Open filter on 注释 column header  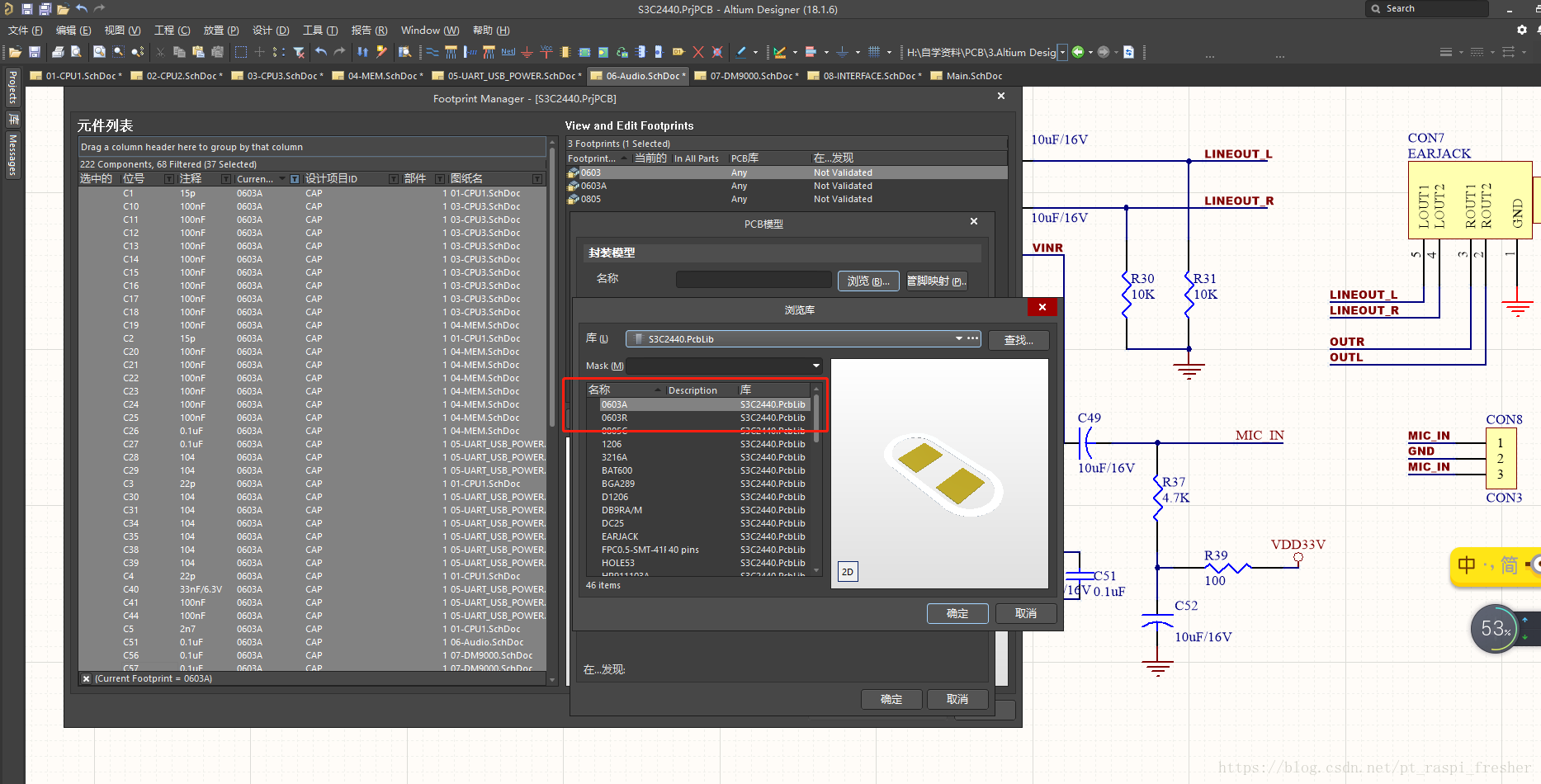226,179
